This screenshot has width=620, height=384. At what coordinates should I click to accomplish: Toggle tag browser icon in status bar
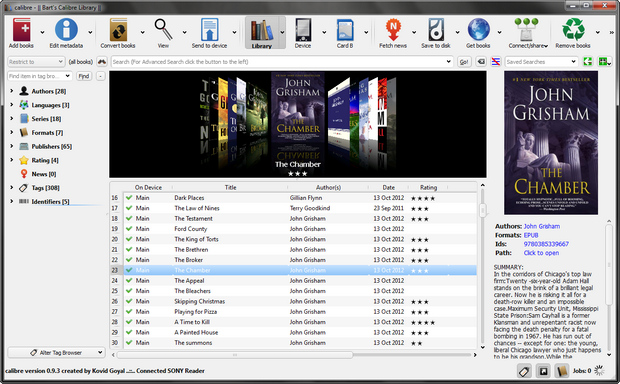(x=524, y=371)
